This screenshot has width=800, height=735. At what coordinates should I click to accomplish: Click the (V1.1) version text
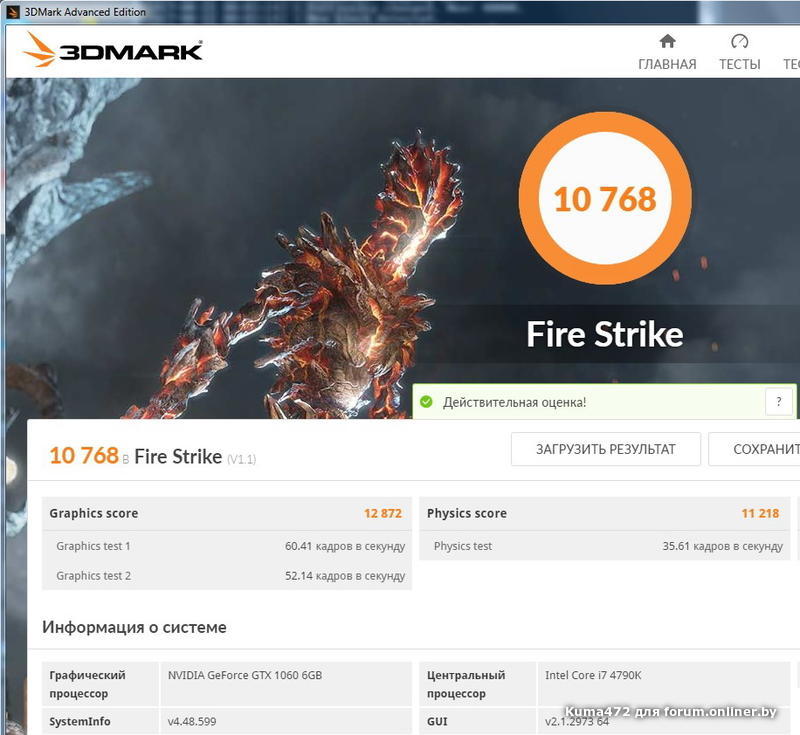pyautogui.click(x=241, y=459)
